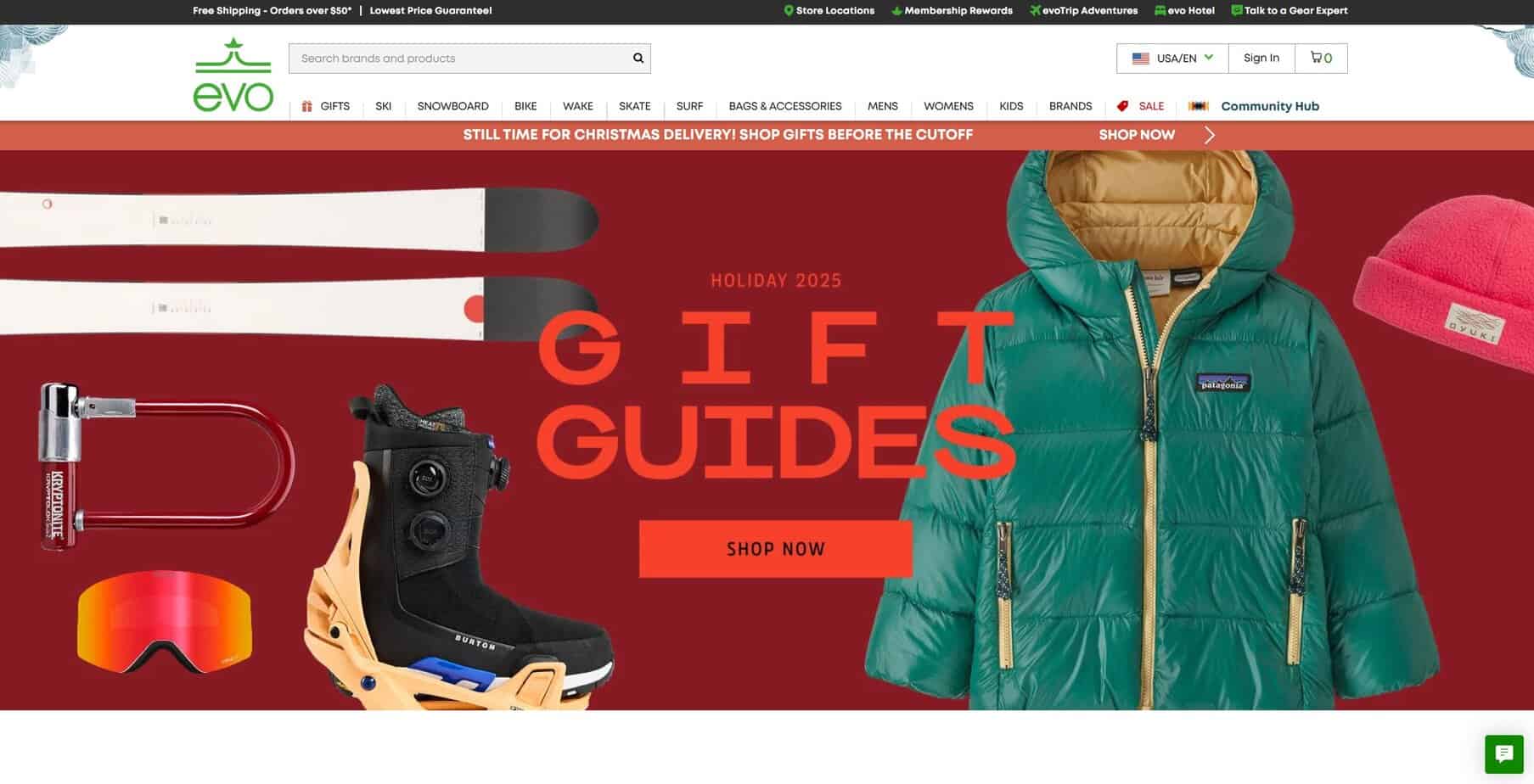Click the Shop Now Christmas delivery link
This screenshot has width=1534, height=784.
tap(1136, 135)
